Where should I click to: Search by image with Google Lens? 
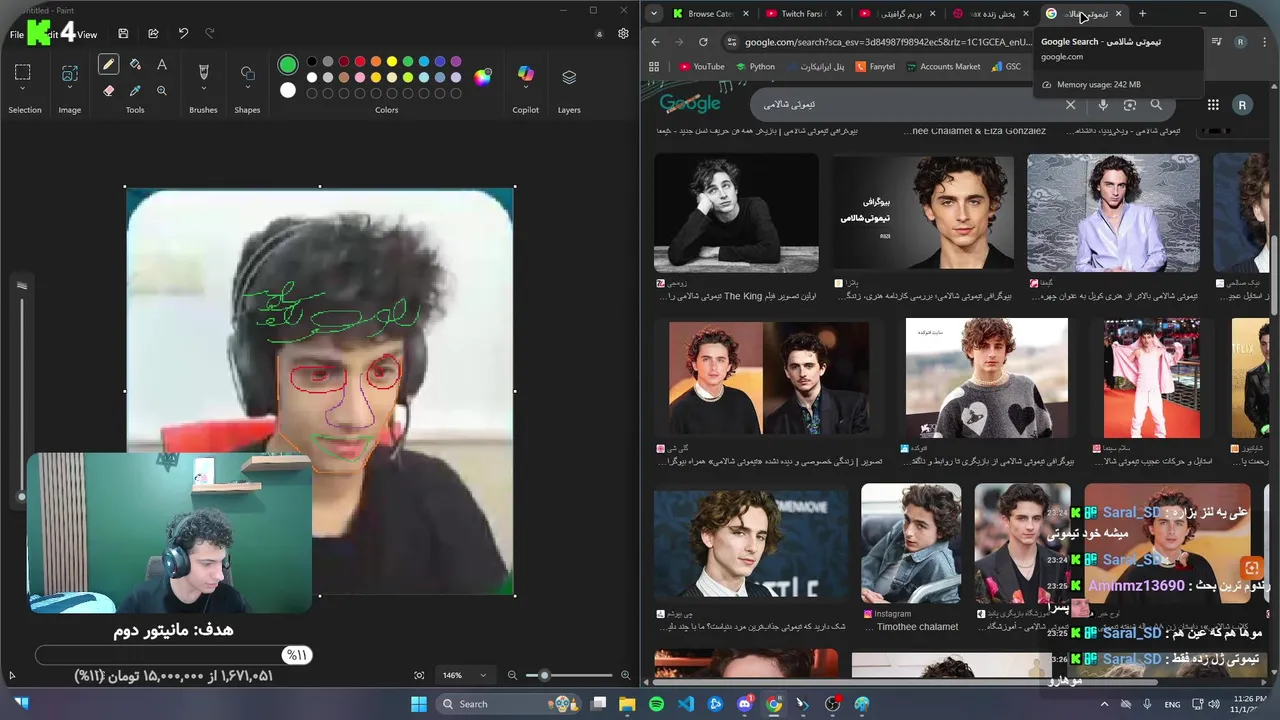1130,105
